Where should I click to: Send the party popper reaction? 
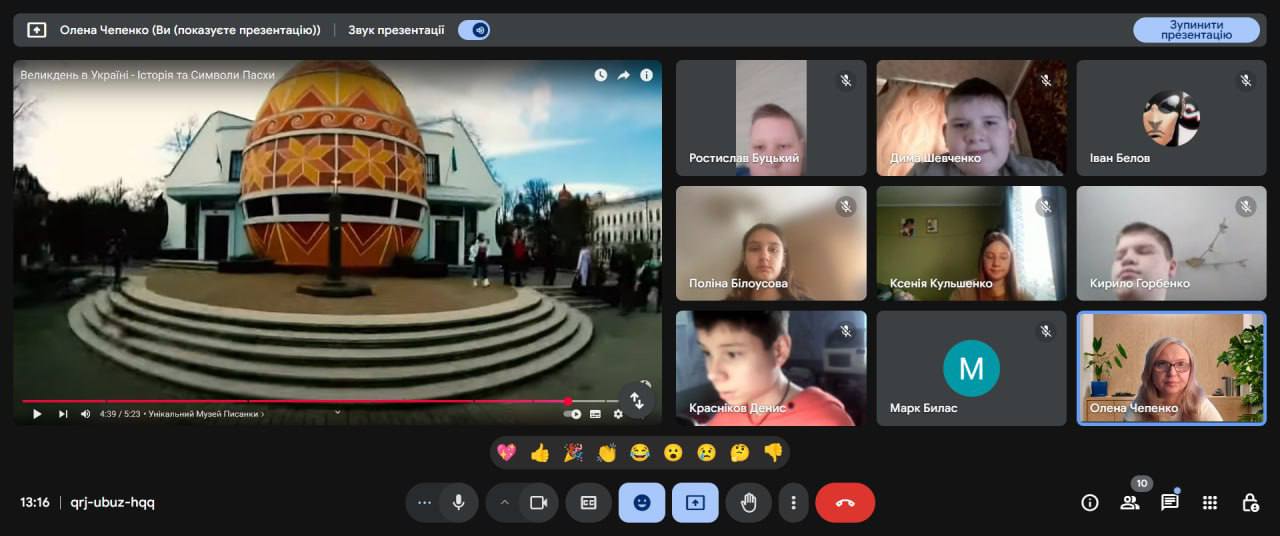(x=573, y=453)
